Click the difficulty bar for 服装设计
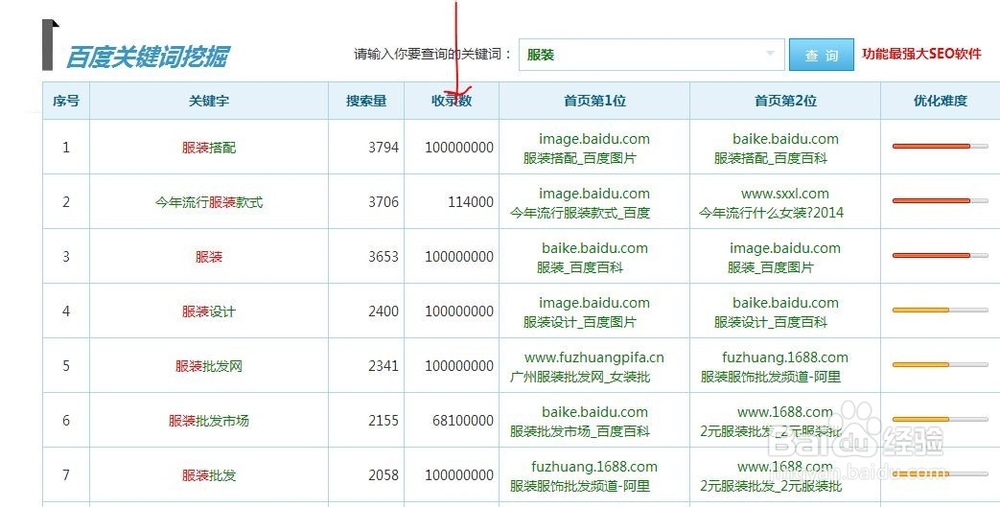 click(940, 310)
